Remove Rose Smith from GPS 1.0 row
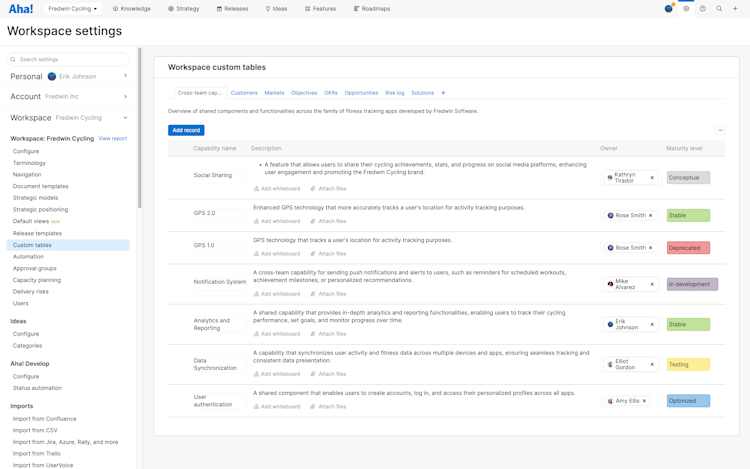Viewport: 750px width, 469px height. click(651, 248)
